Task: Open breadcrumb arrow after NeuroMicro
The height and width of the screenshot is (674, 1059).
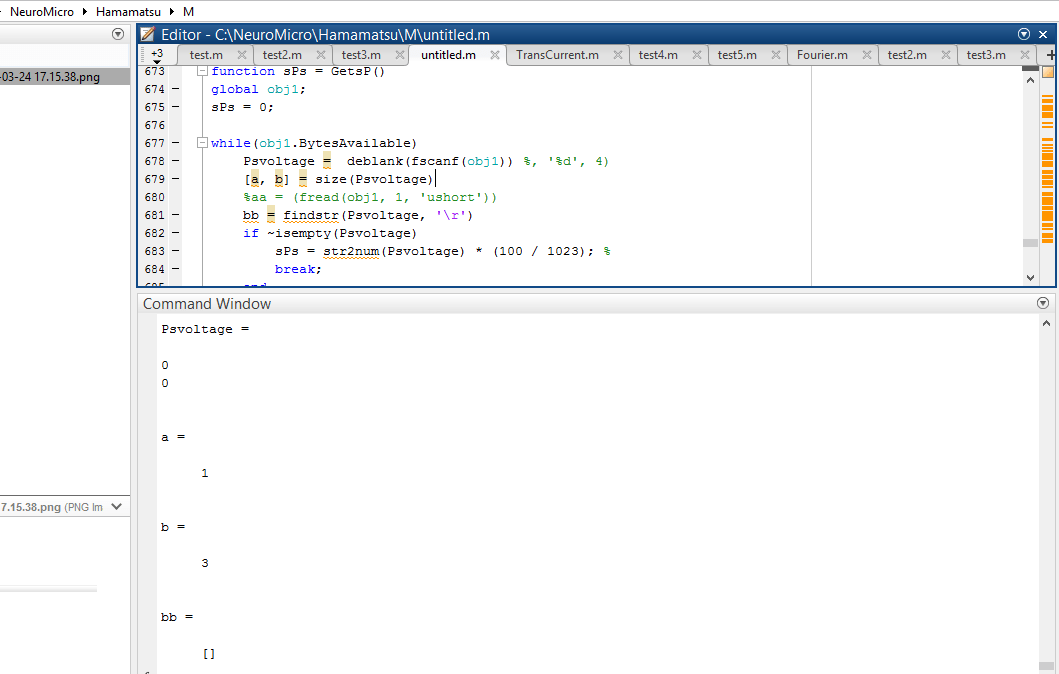Action: click(x=85, y=11)
